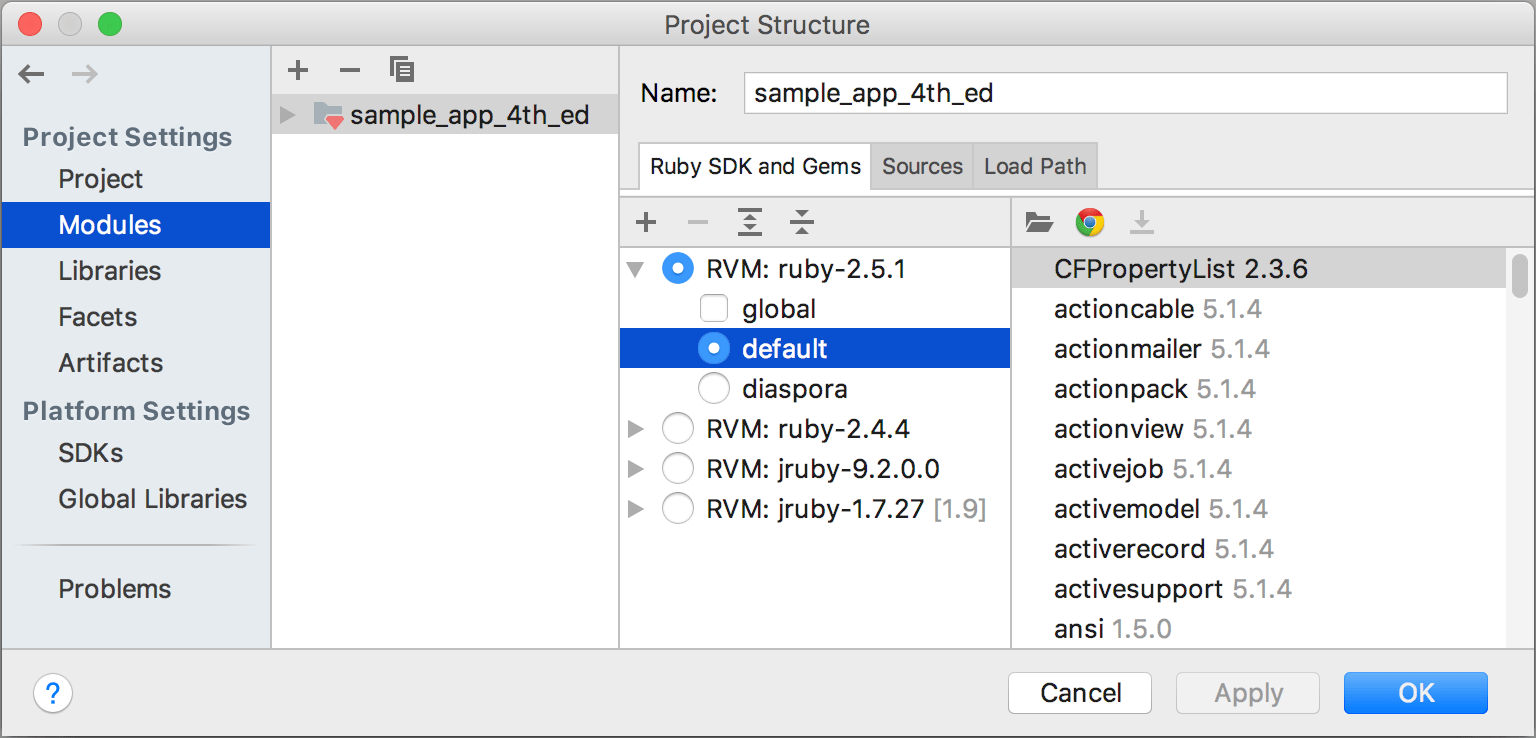This screenshot has width=1536, height=738.
Task: Remove the selected SDK via minus icon
Action: coord(697,222)
